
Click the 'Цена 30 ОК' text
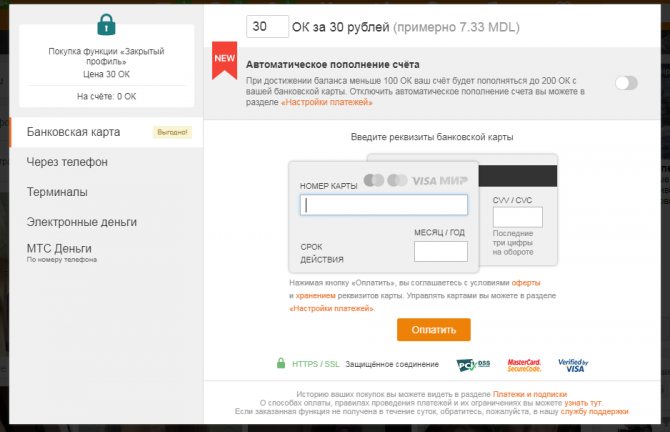click(x=106, y=74)
